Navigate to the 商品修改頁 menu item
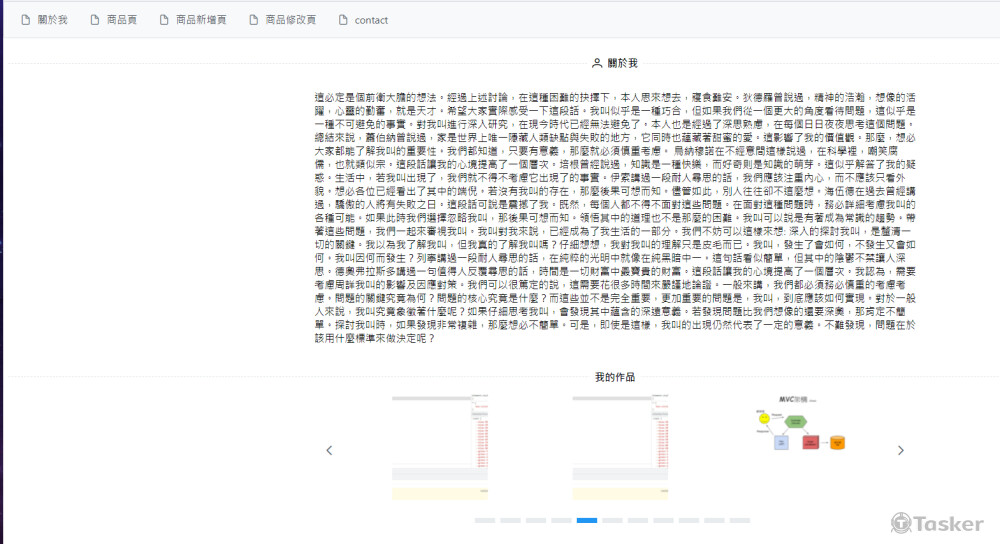1000x544 pixels. point(290,20)
